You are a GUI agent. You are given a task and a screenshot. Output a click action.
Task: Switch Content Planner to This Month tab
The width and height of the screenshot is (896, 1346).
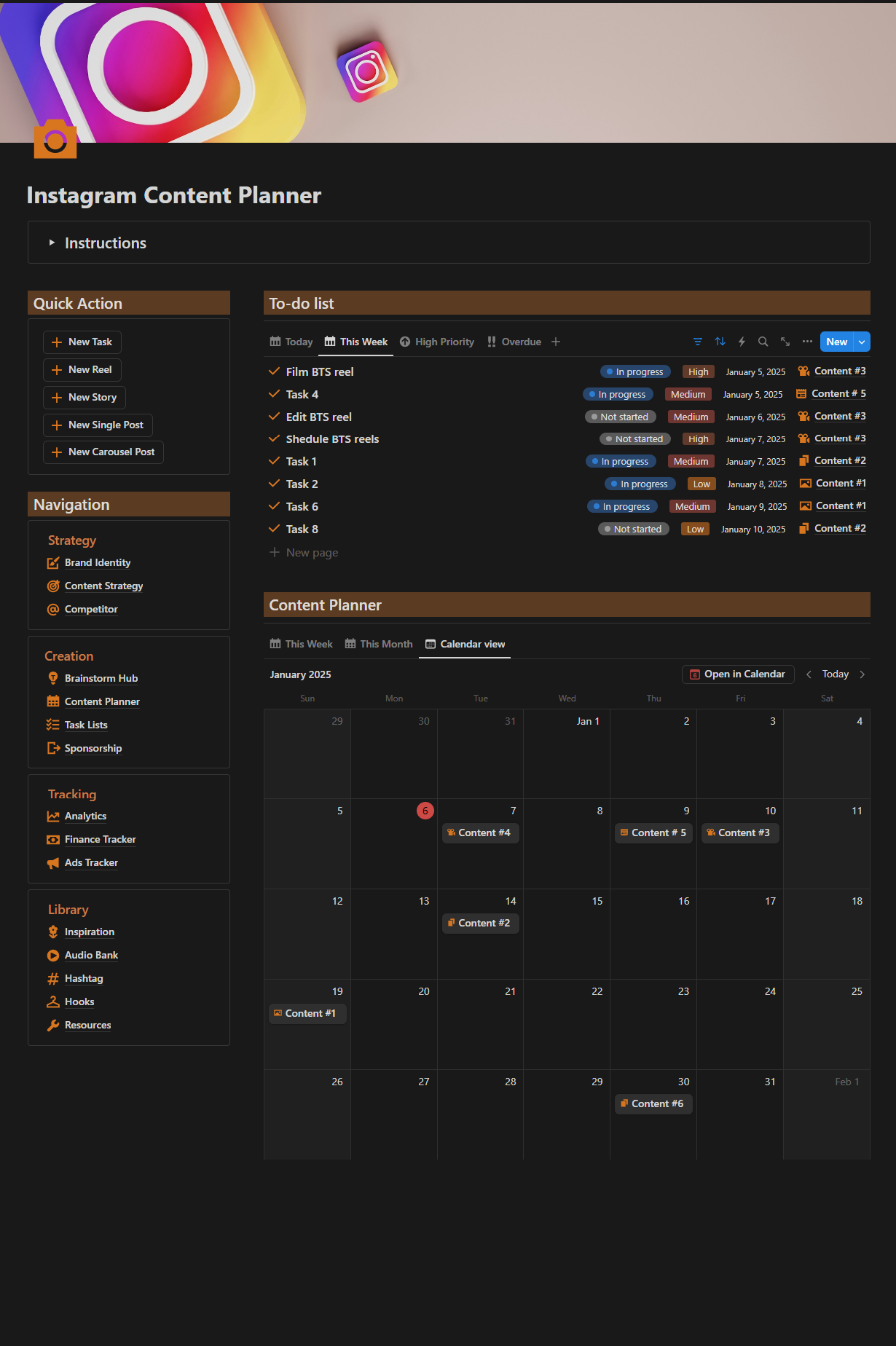pyautogui.click(x=379, y=644)
